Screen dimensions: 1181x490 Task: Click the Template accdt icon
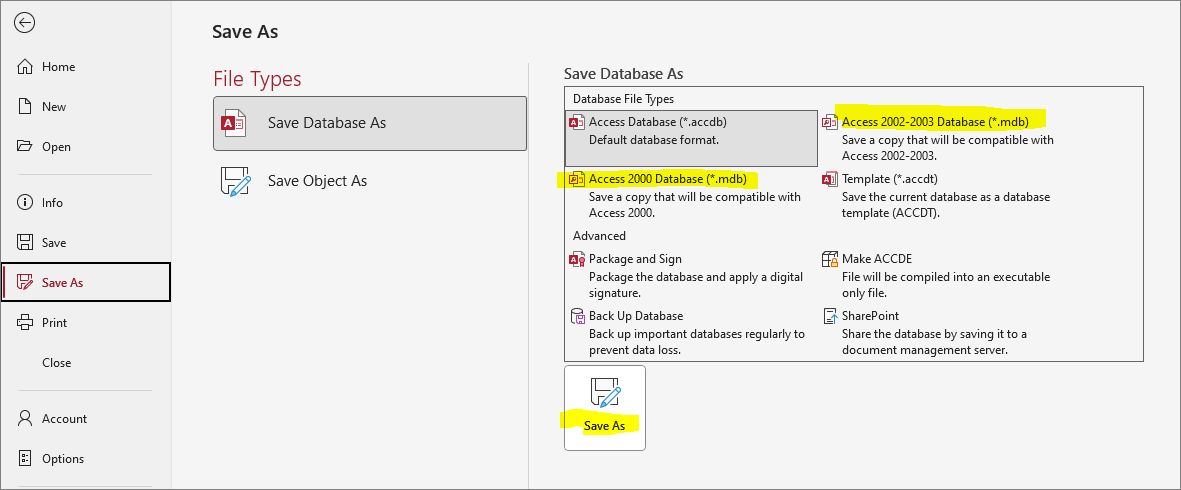(x=830, y=179)
